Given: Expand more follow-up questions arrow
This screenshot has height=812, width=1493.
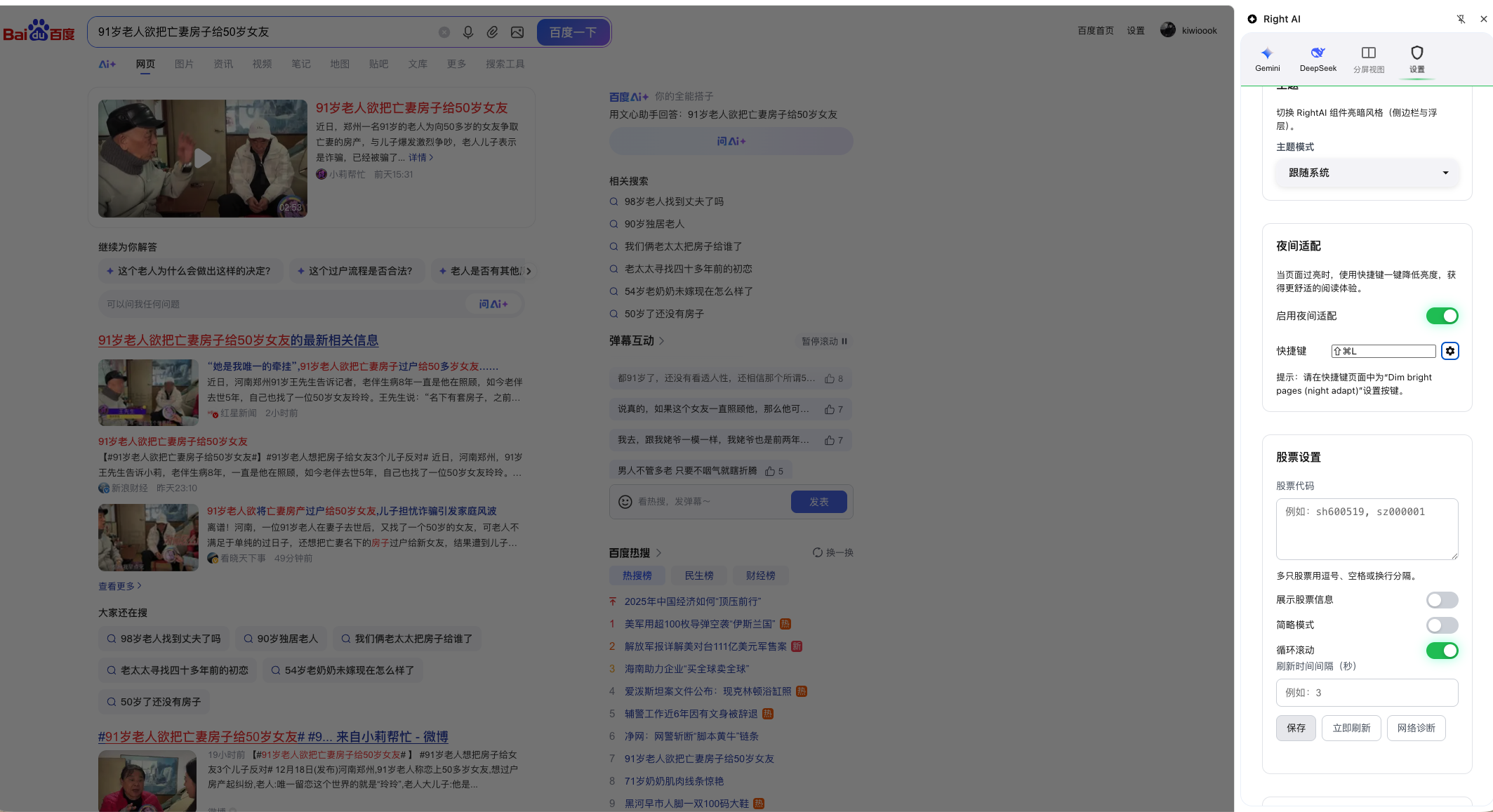Looking at the screenshot, I should point(529,271).
